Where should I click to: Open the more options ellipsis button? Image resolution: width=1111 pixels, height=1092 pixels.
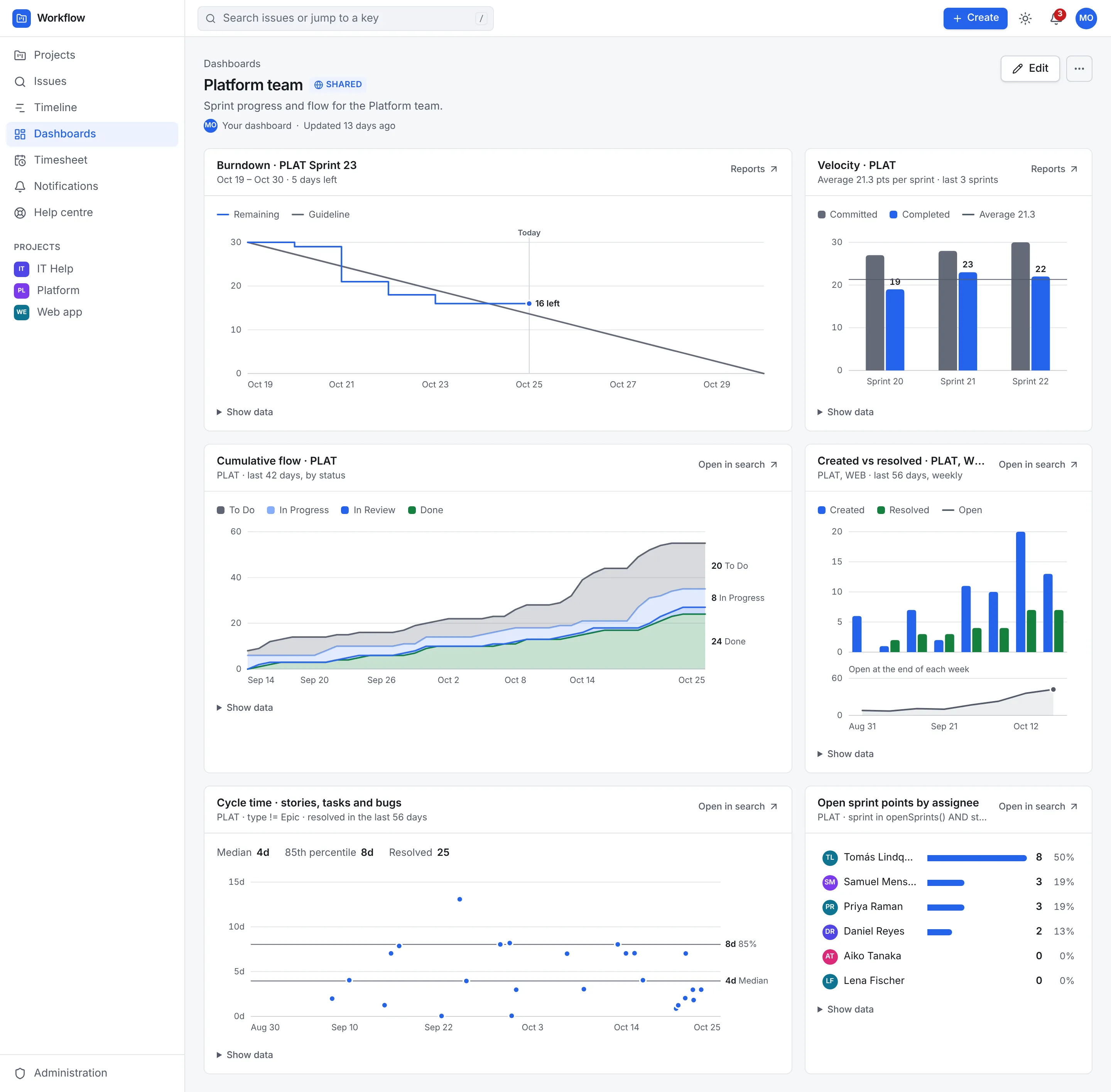click(x=1079, y=69)
